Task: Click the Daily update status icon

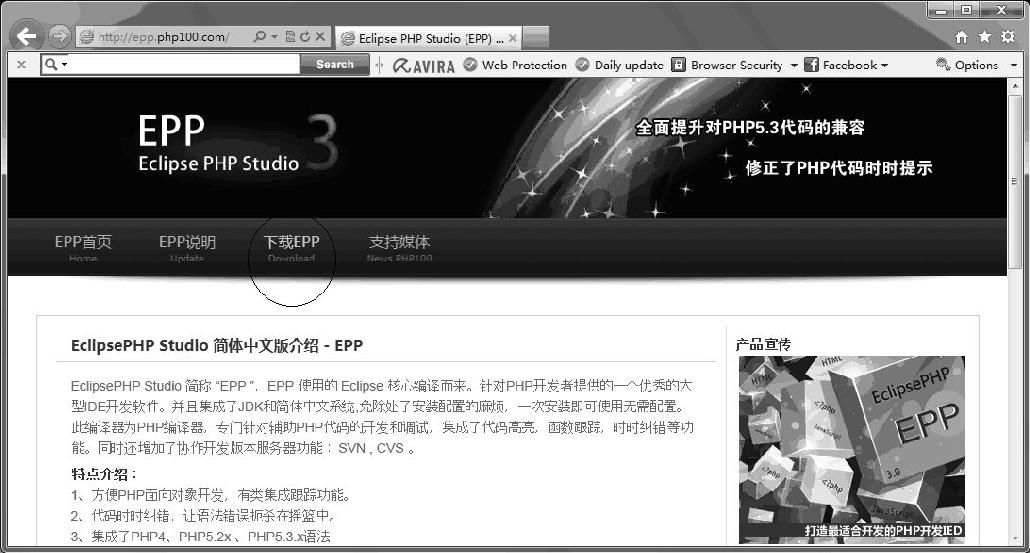Action: coord(582,64)
